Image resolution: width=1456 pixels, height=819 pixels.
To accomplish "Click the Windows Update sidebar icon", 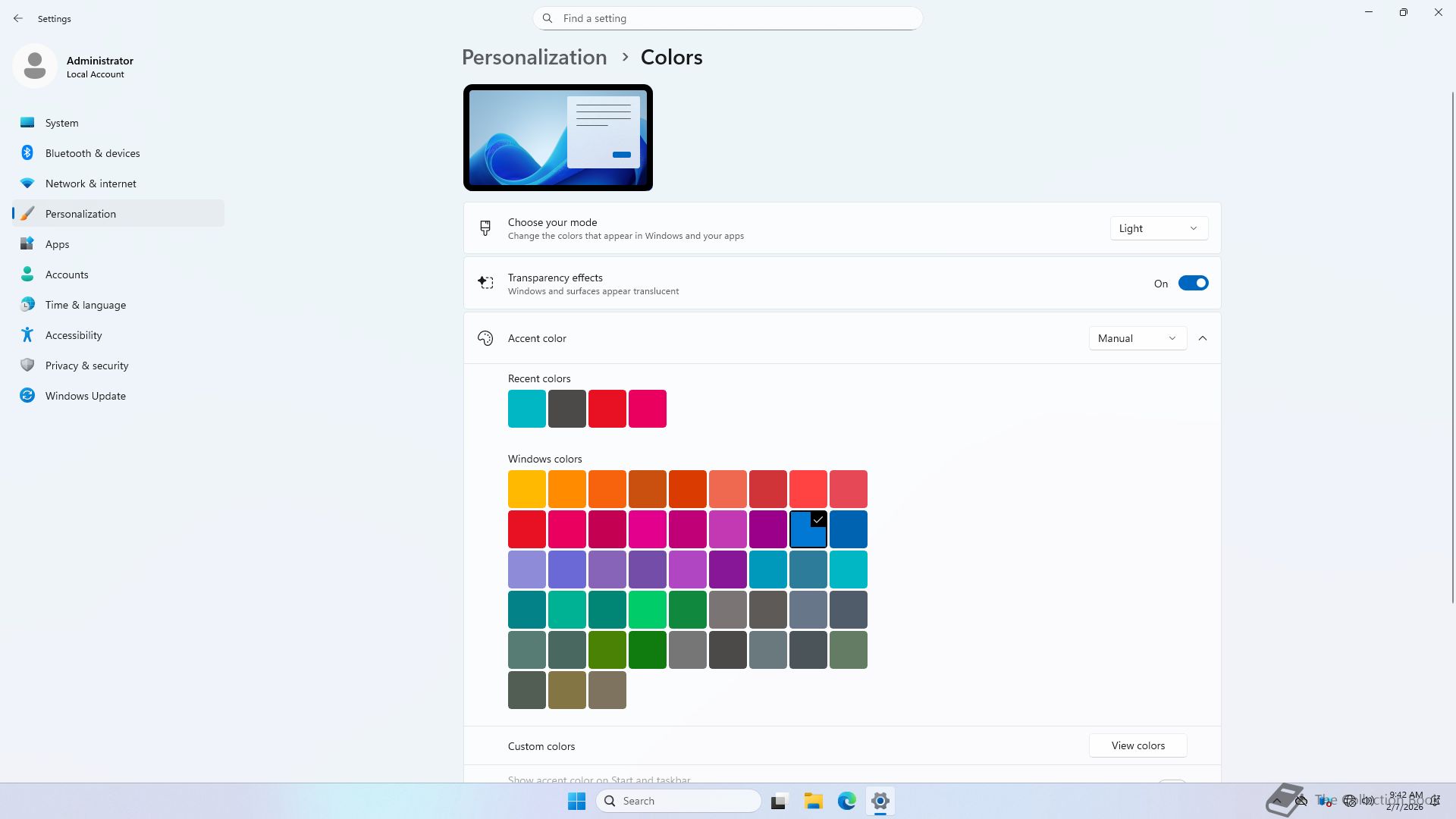I will tap(27, 396).
